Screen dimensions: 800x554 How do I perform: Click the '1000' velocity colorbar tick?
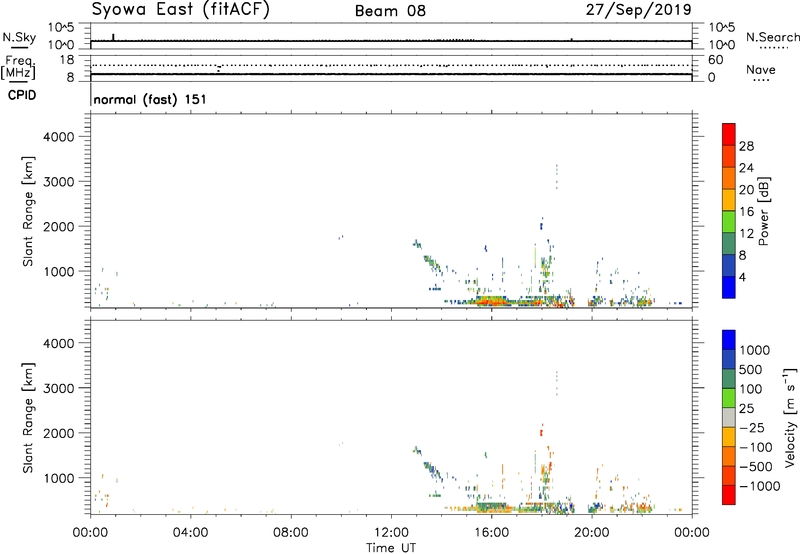tap(755, 350)
